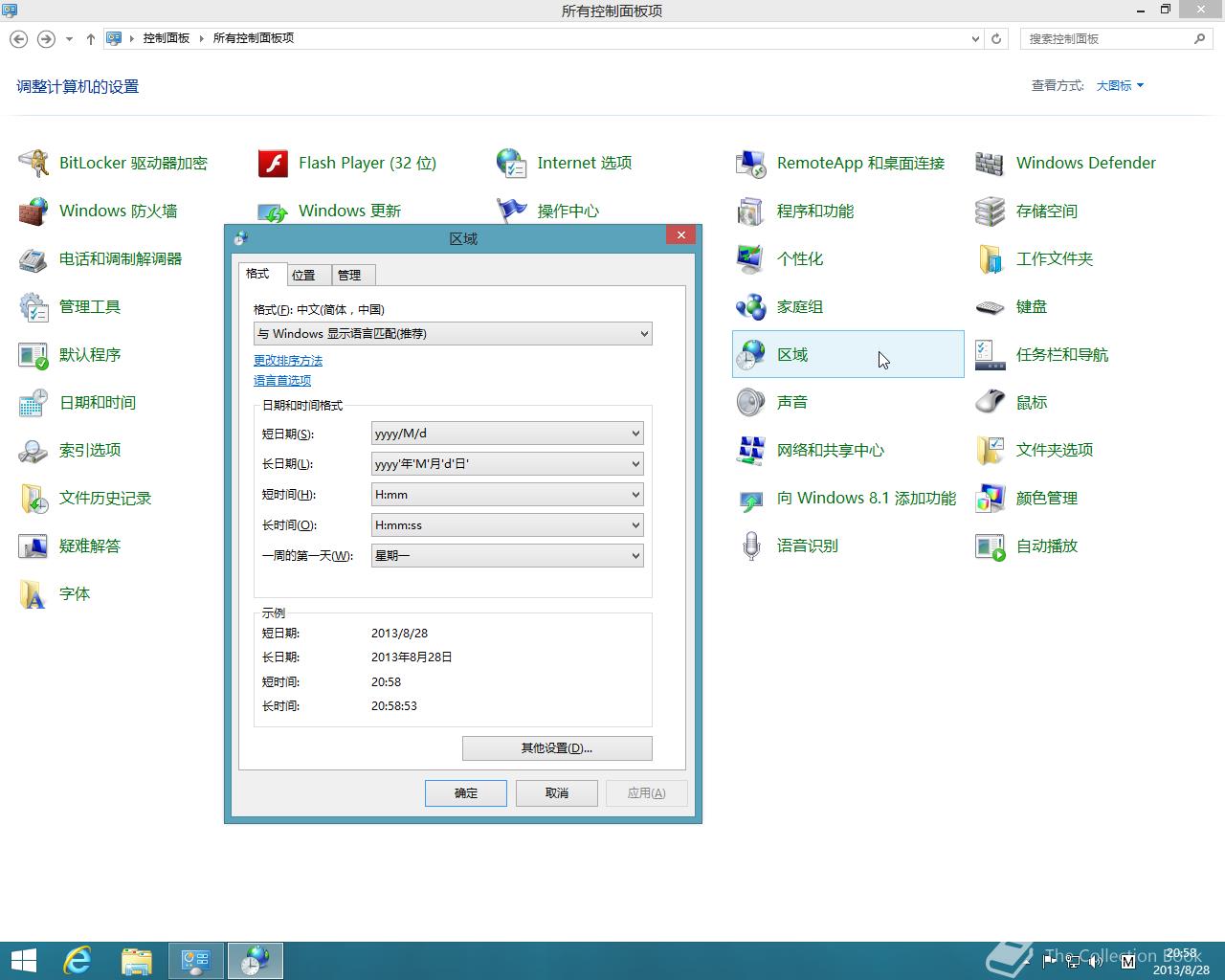The height and width of the screenshot is (980, 1225).
Task: Select Control Panel taskbar button
Action: 196,961
